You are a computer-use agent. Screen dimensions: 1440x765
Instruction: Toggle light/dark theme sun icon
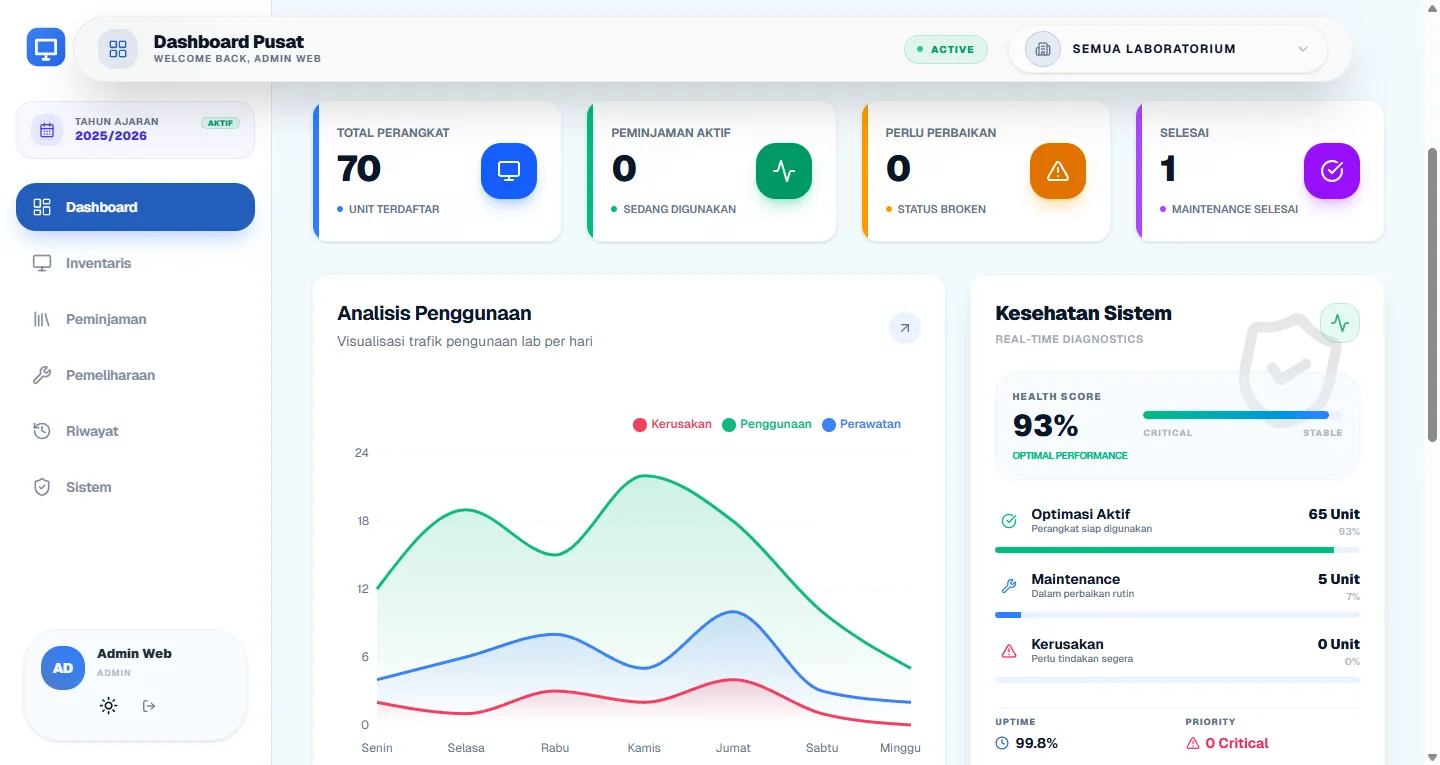pos(109,706)
